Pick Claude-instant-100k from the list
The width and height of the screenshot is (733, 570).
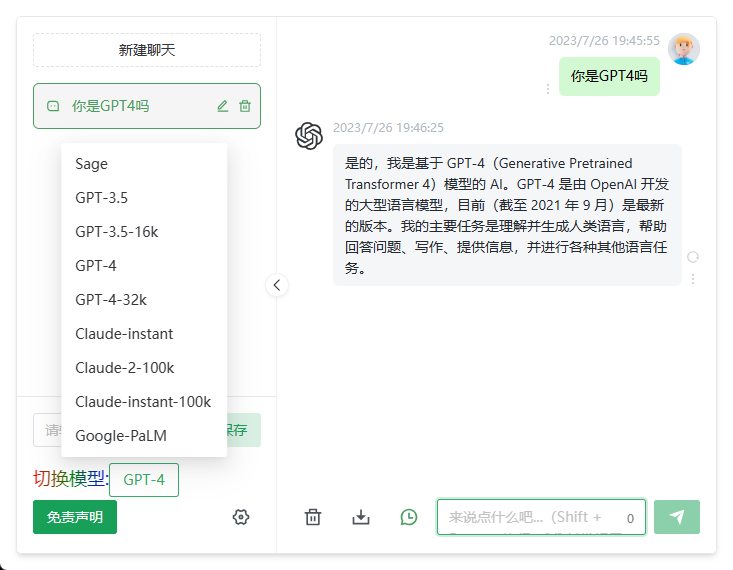click(144, 402)
